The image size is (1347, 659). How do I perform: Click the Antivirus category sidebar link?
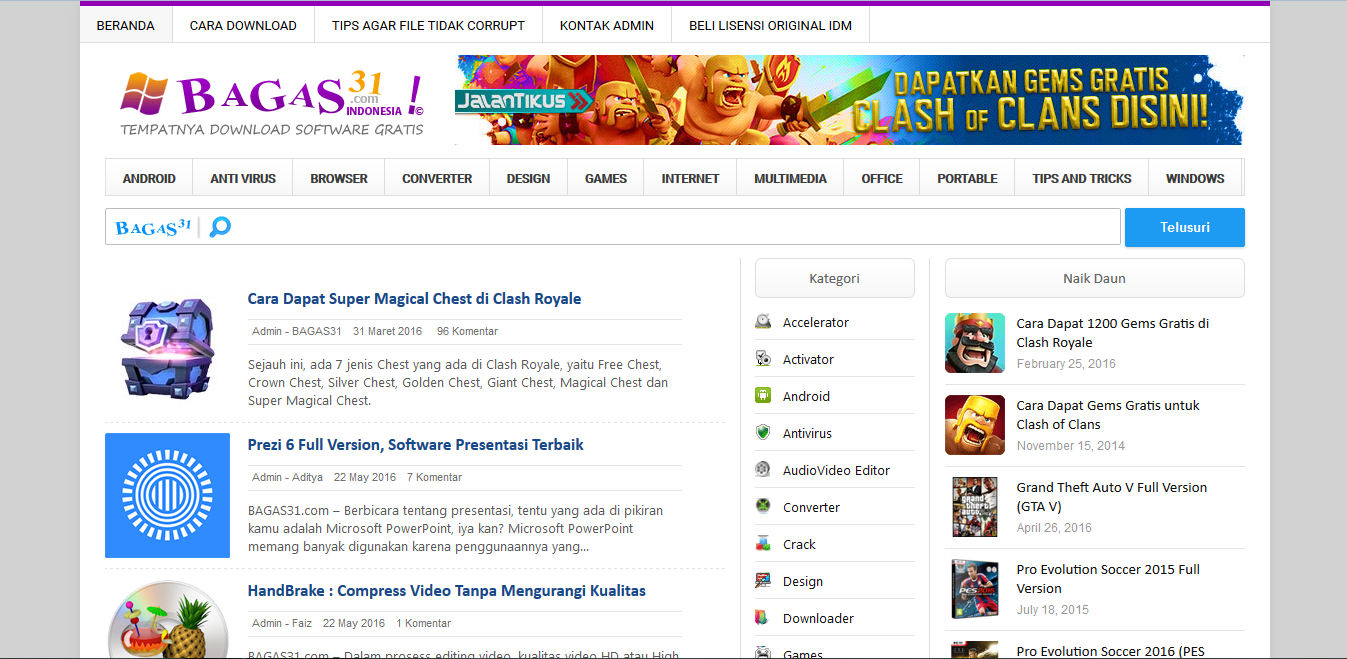[807, 434]
